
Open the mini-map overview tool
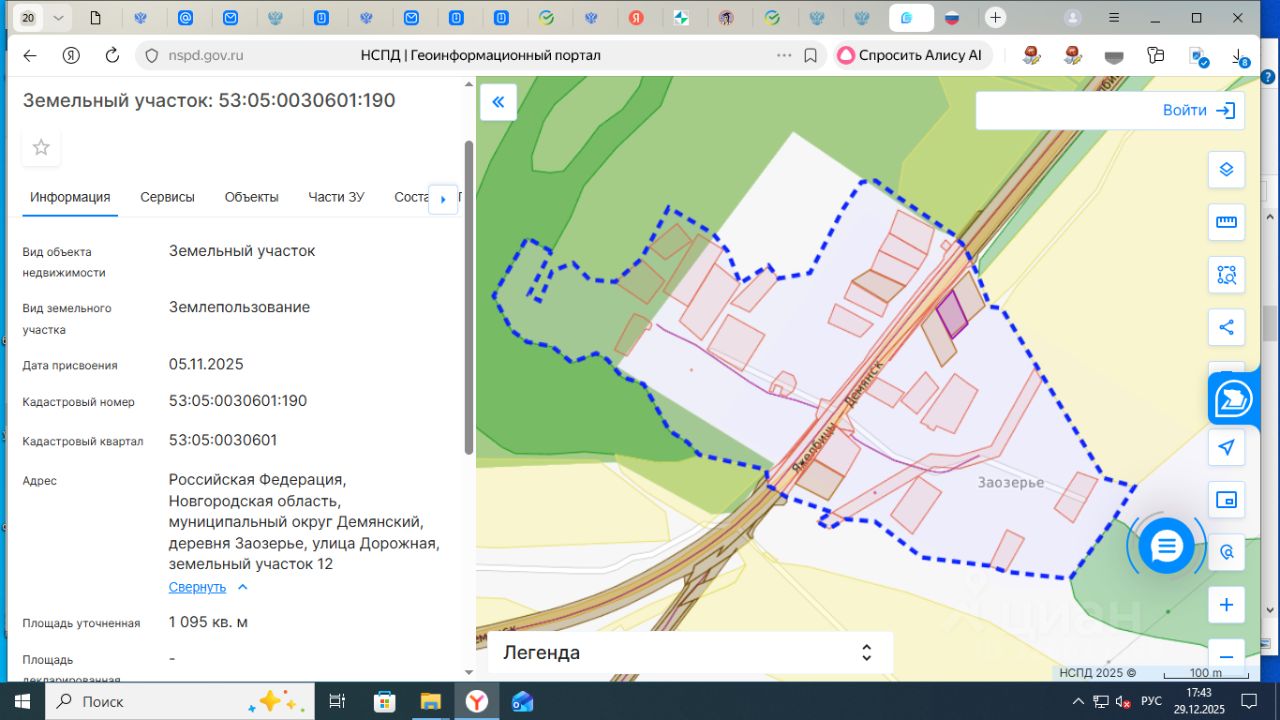tap(1226, 499)
